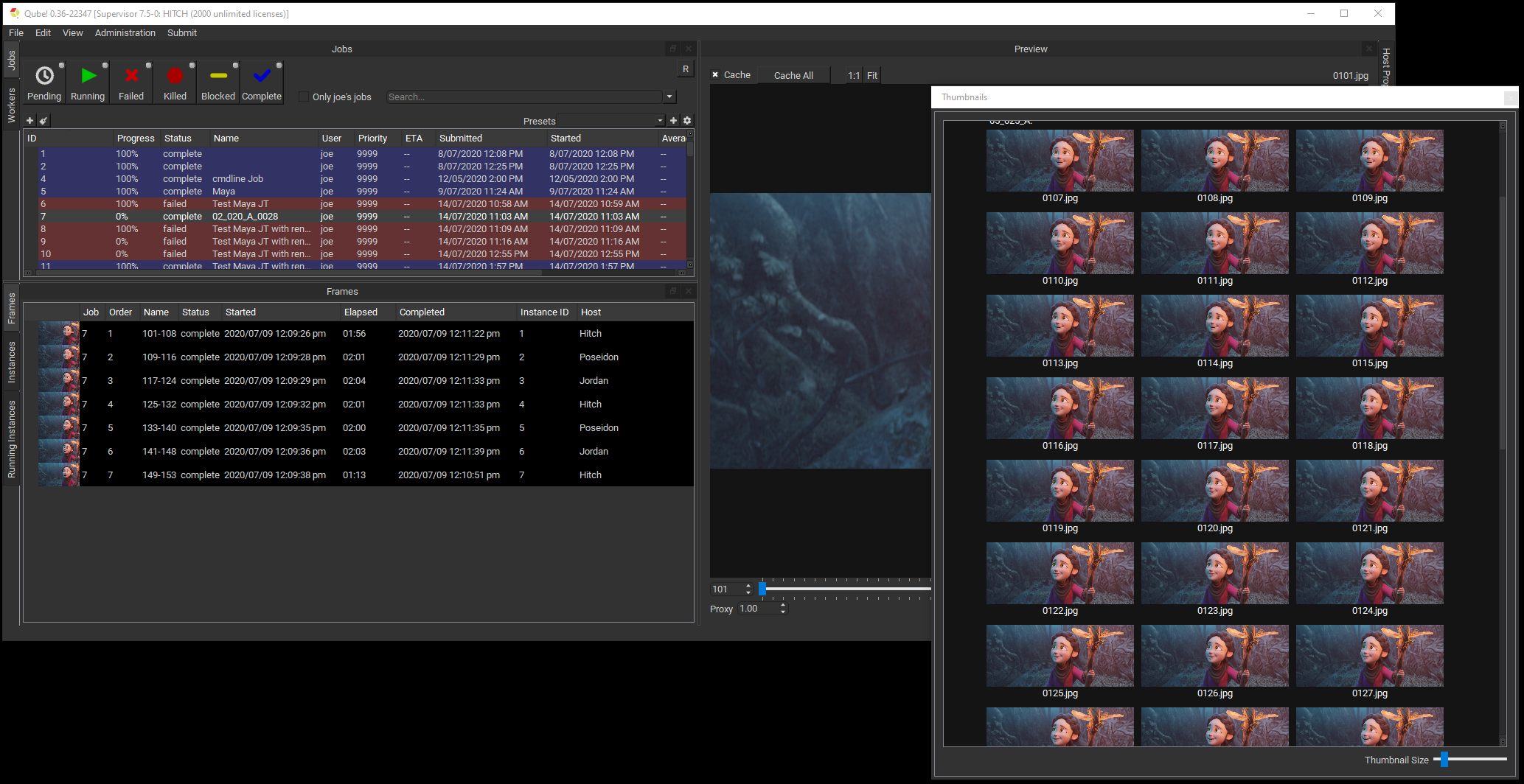Open the Presets dropdown

(658, 120)
